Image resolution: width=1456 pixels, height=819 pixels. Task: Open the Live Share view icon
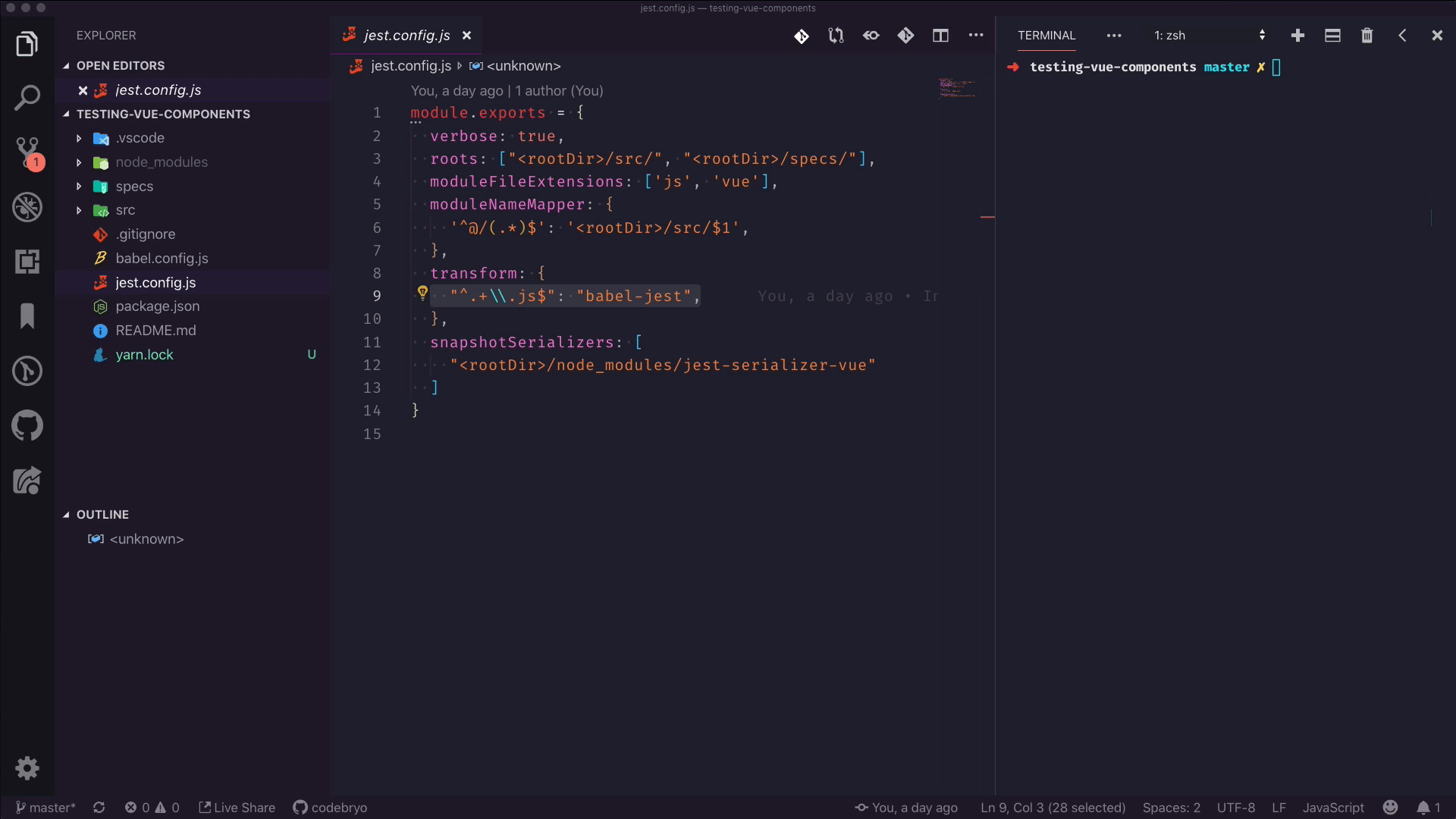coord(27,480)
